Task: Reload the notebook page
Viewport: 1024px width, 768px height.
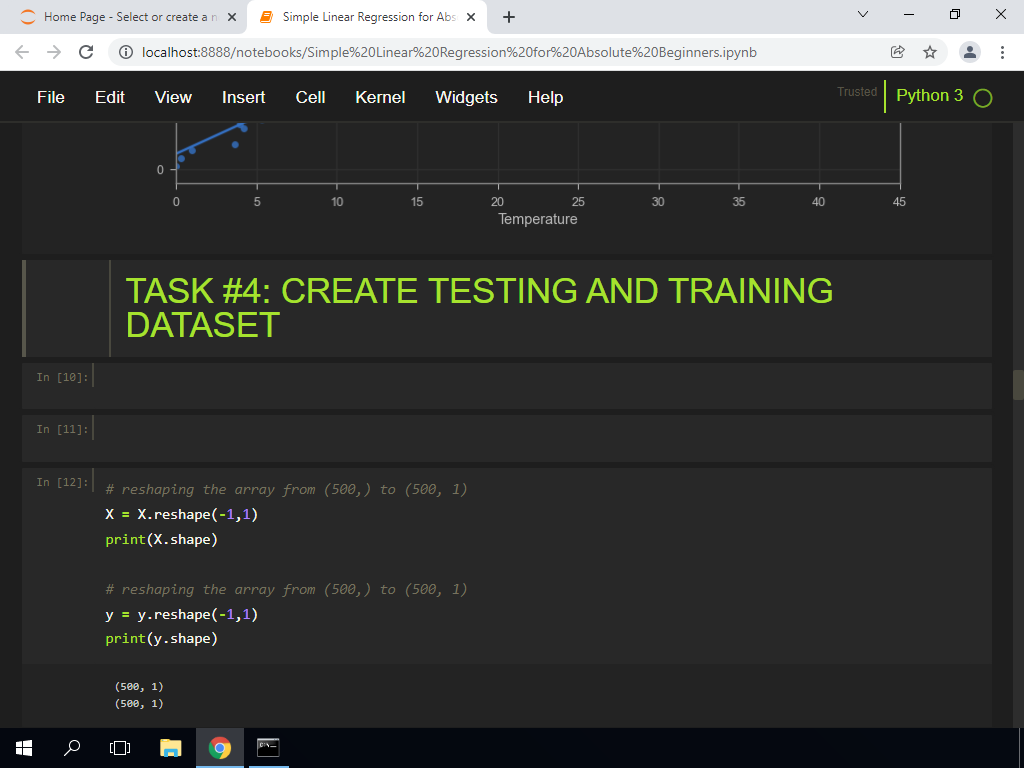Action: point(86,52)
